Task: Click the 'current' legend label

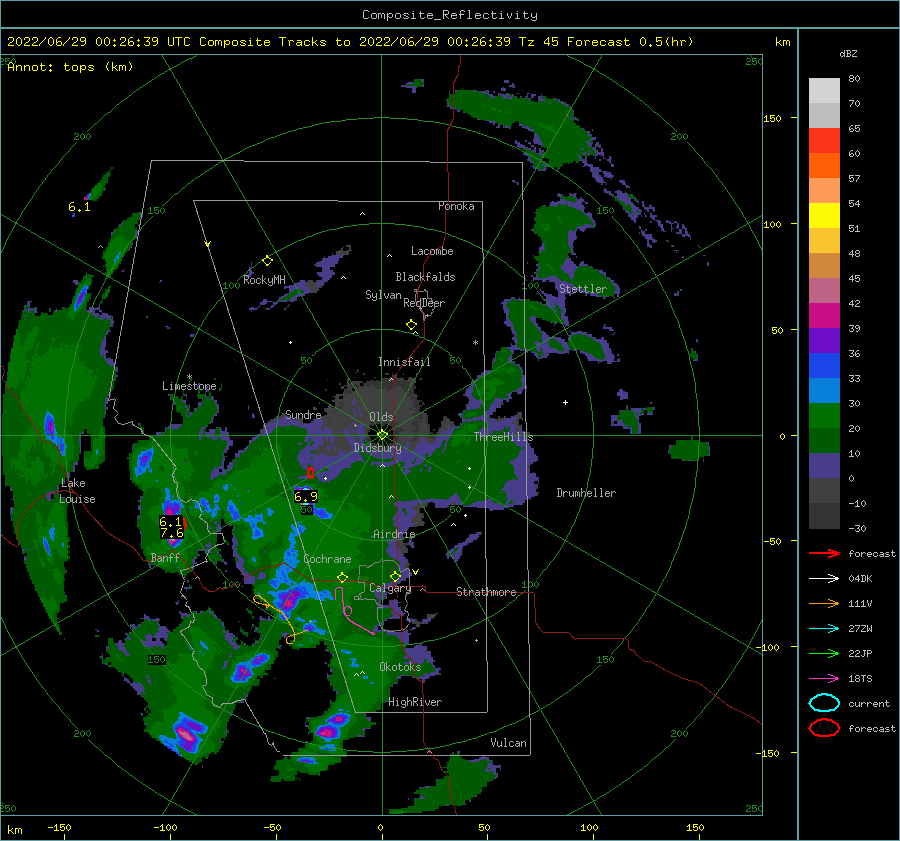Action: 869,703
